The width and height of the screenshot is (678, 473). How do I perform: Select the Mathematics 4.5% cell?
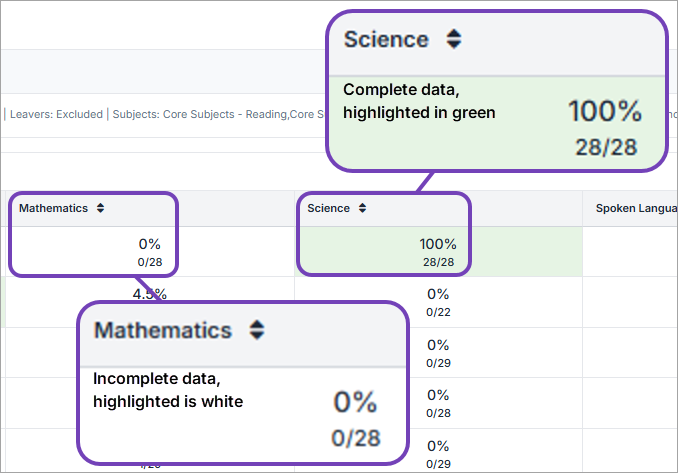[149, 294]
